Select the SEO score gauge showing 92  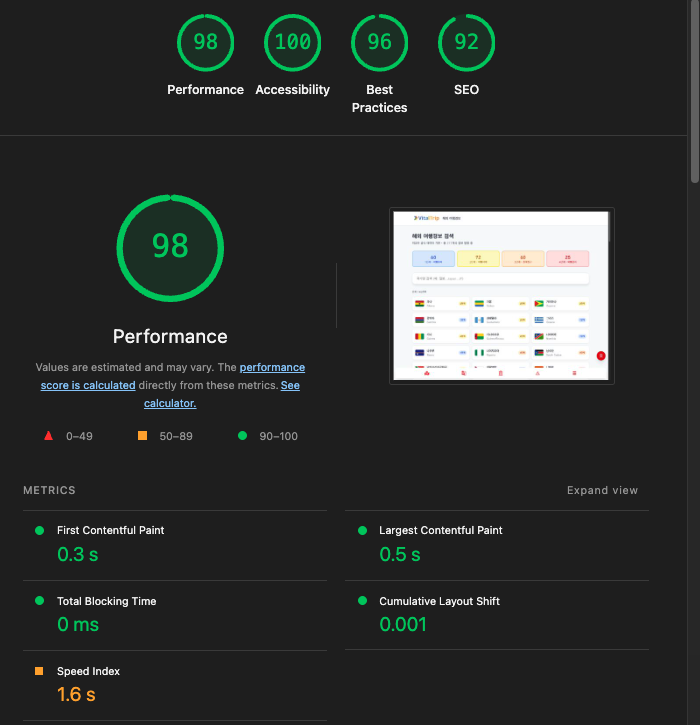[x=467, y=43]
